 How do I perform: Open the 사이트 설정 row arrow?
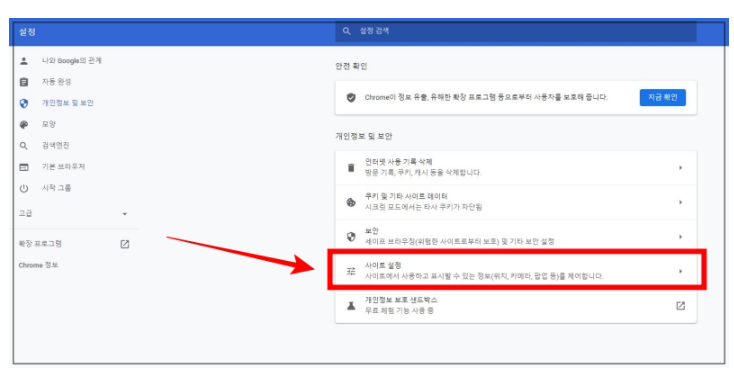point(681,271)
